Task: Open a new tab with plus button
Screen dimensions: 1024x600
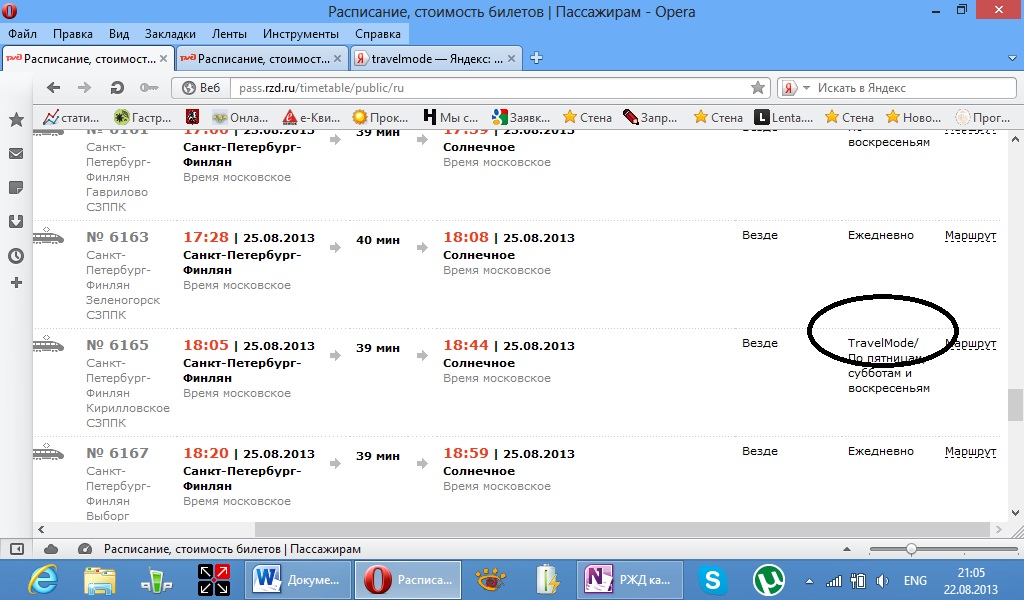Action: [x=536, y=58]
